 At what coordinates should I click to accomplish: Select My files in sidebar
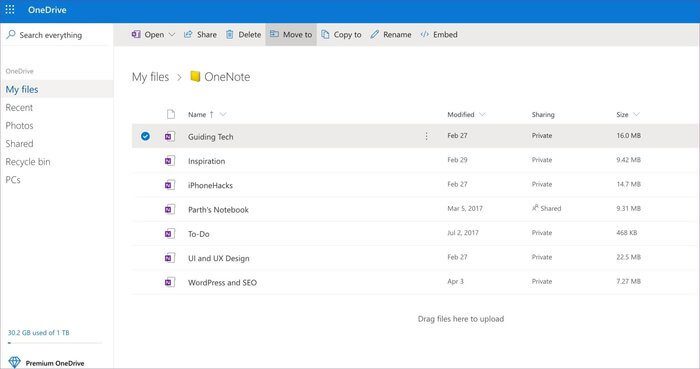[57, 89]
